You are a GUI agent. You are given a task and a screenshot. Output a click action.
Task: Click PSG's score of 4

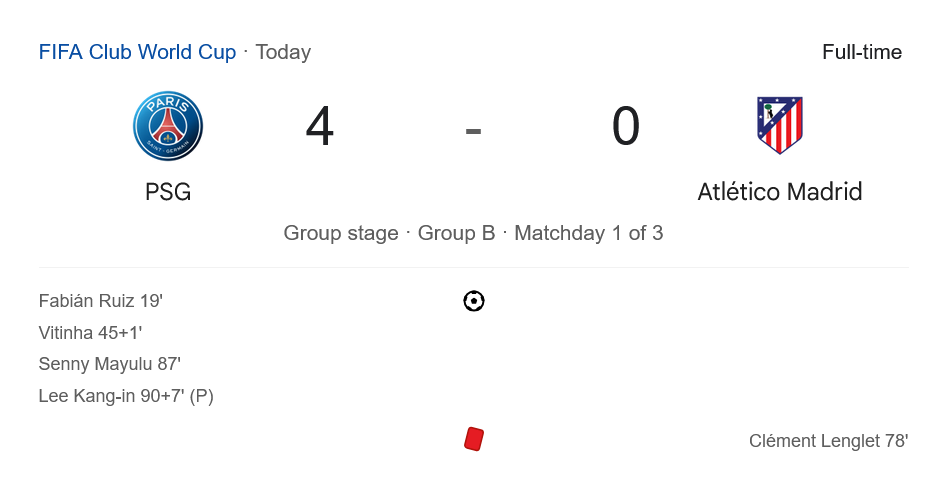[x=320, y=128]
